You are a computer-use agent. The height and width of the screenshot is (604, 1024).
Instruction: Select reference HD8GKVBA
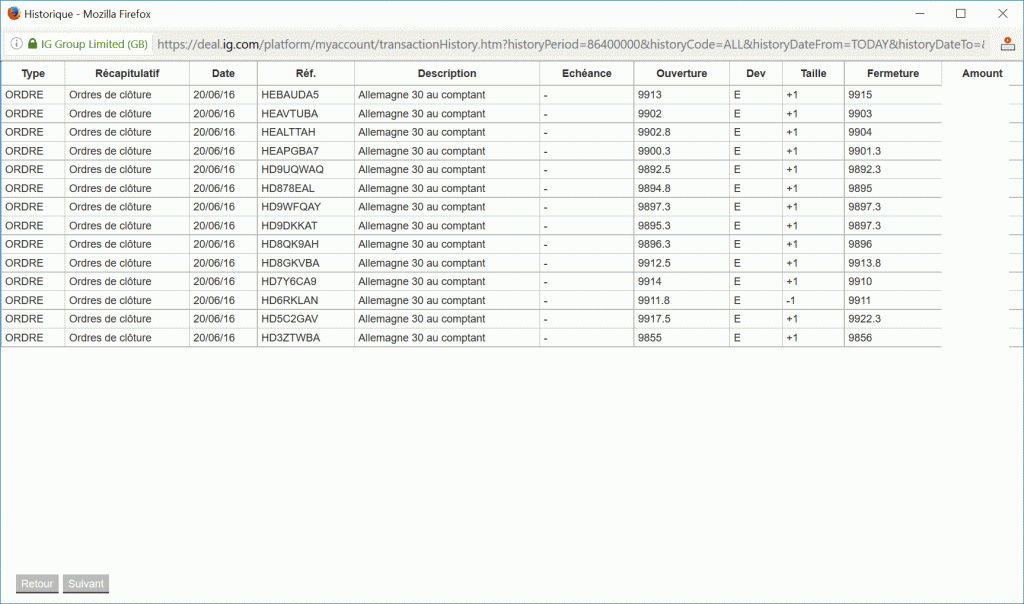point(290,262)
